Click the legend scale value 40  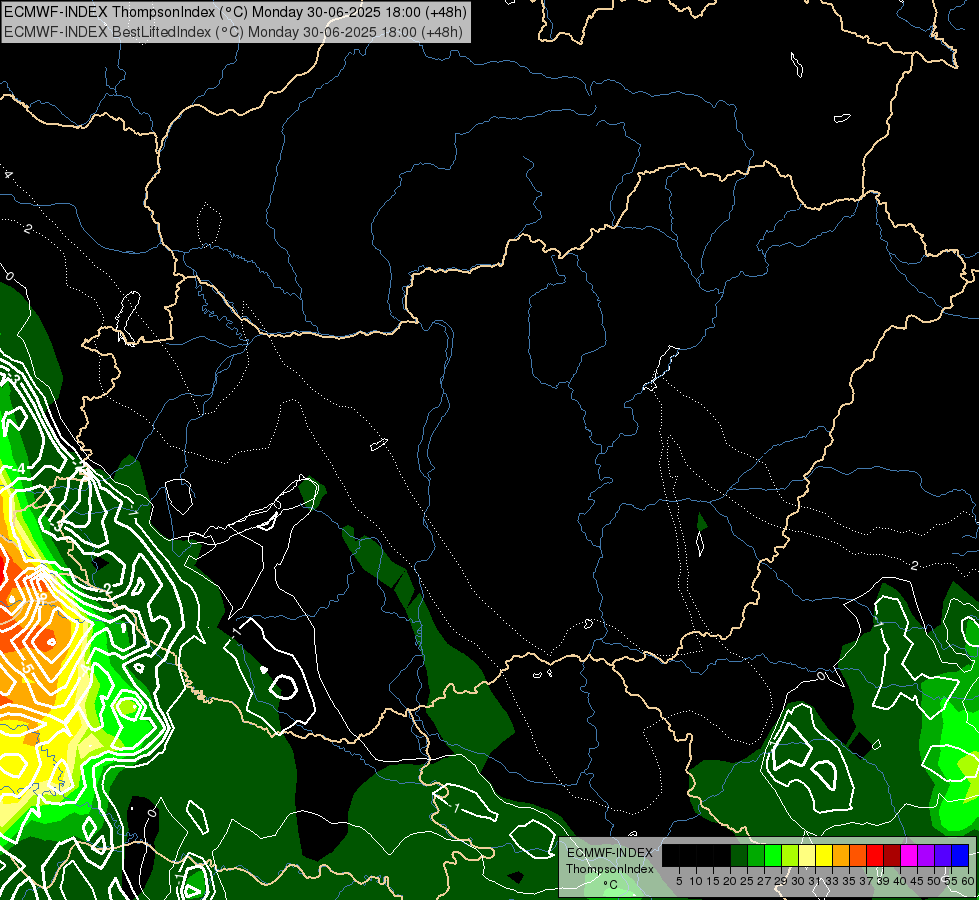tap(900, 881)
